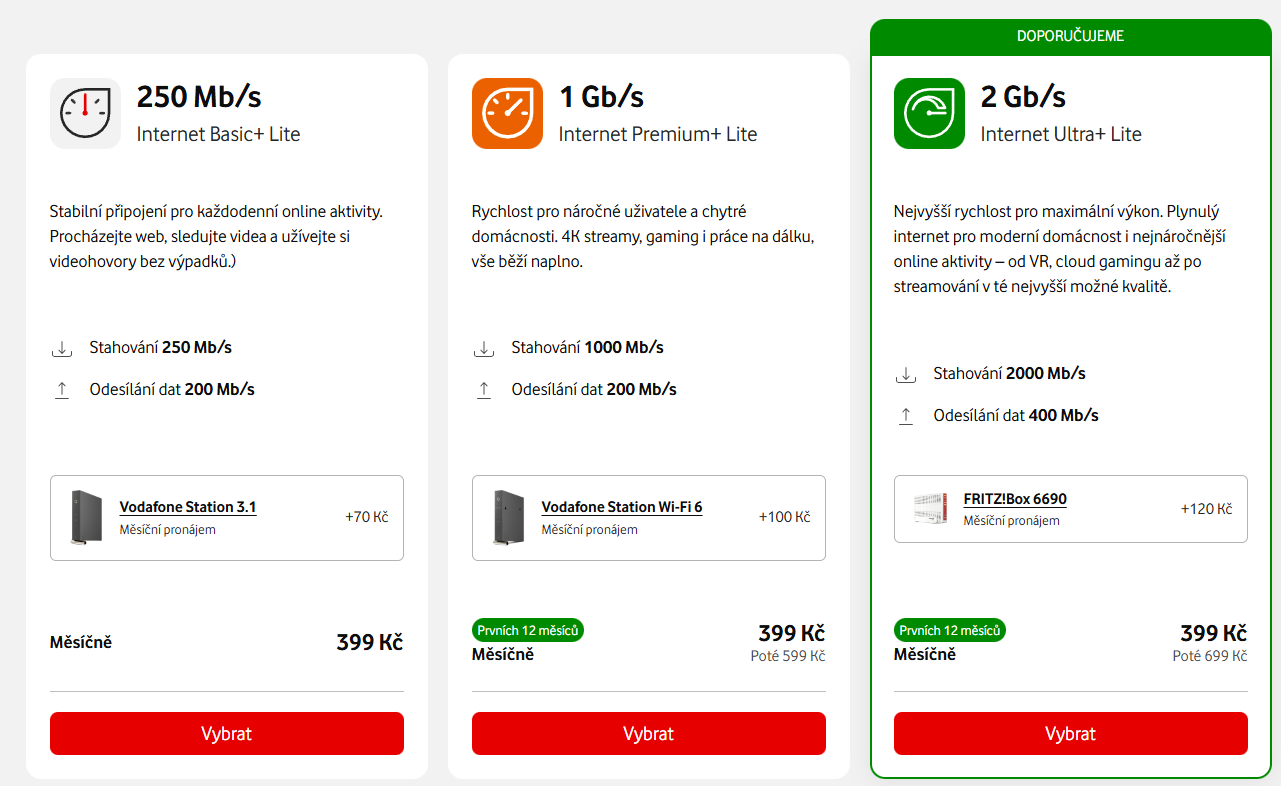Click the Vodafone Station 3.1 modem image
The height and width of the screenshot is (786, 1281).
point(86,517)
